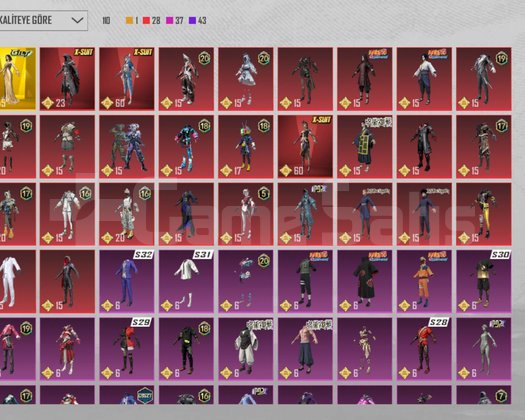Select the Naruto orange jumpsuit card

(424, 282)
